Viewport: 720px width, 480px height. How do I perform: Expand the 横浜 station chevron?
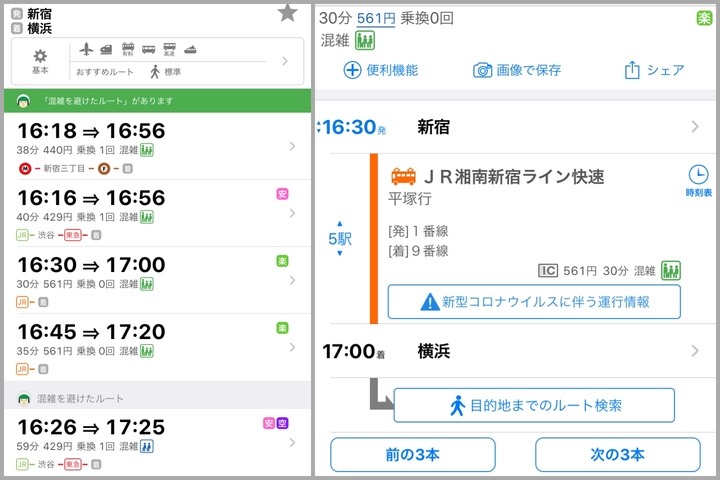(694, 351)
